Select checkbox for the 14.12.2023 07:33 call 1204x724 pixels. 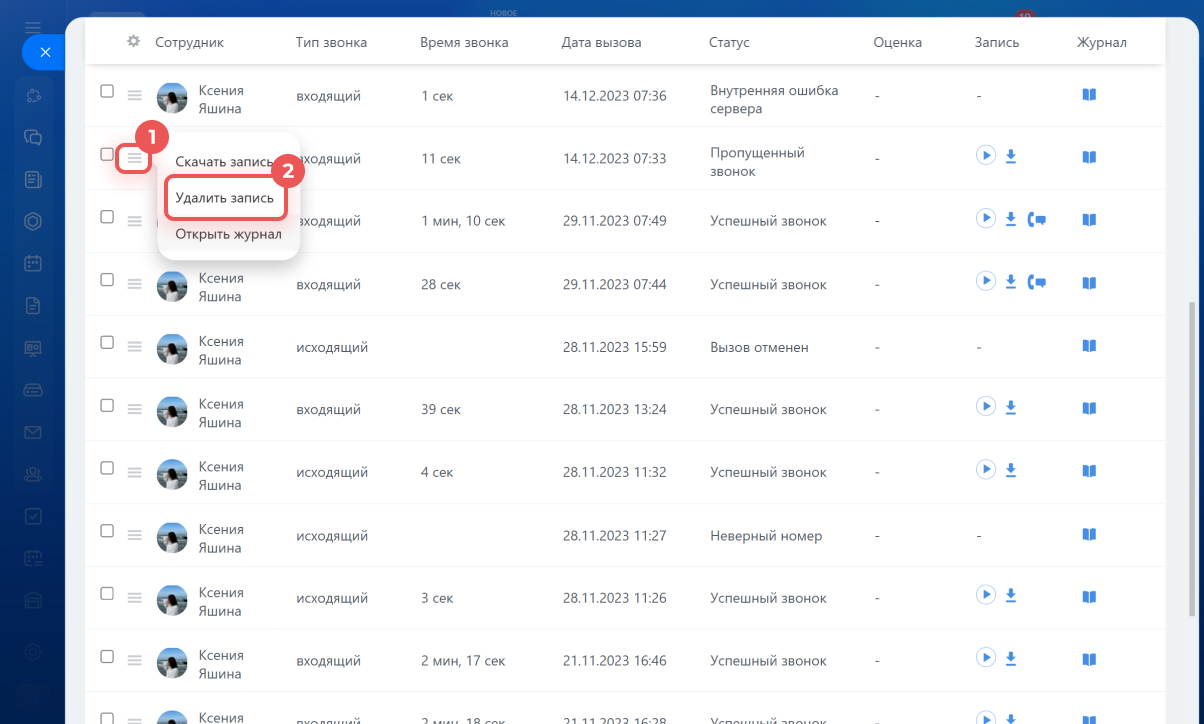coord(107,154)
